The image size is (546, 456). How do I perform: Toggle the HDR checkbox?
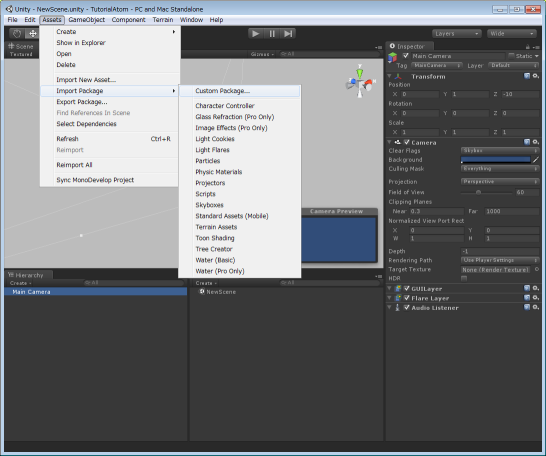coord(464,278)
